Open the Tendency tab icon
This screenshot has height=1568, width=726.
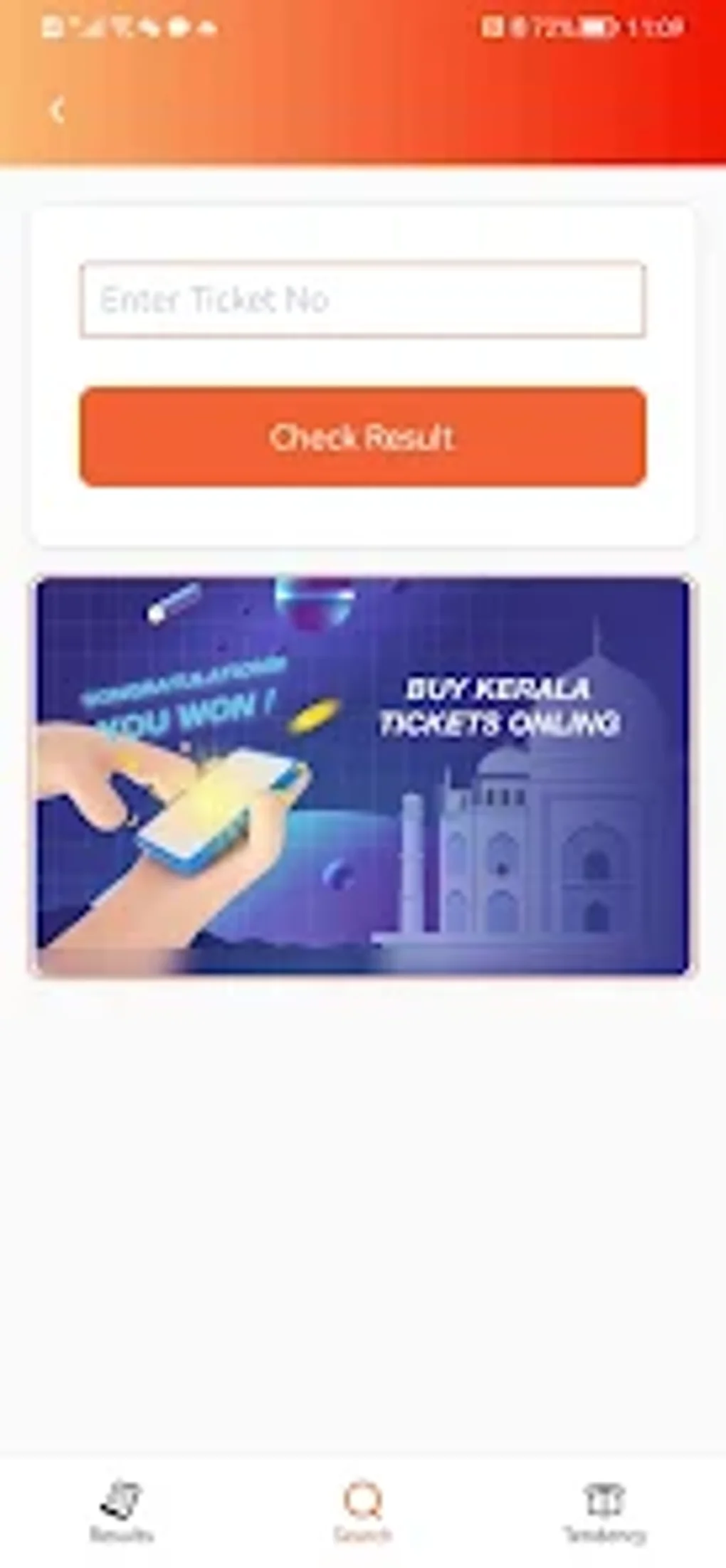pos(604,1499)
